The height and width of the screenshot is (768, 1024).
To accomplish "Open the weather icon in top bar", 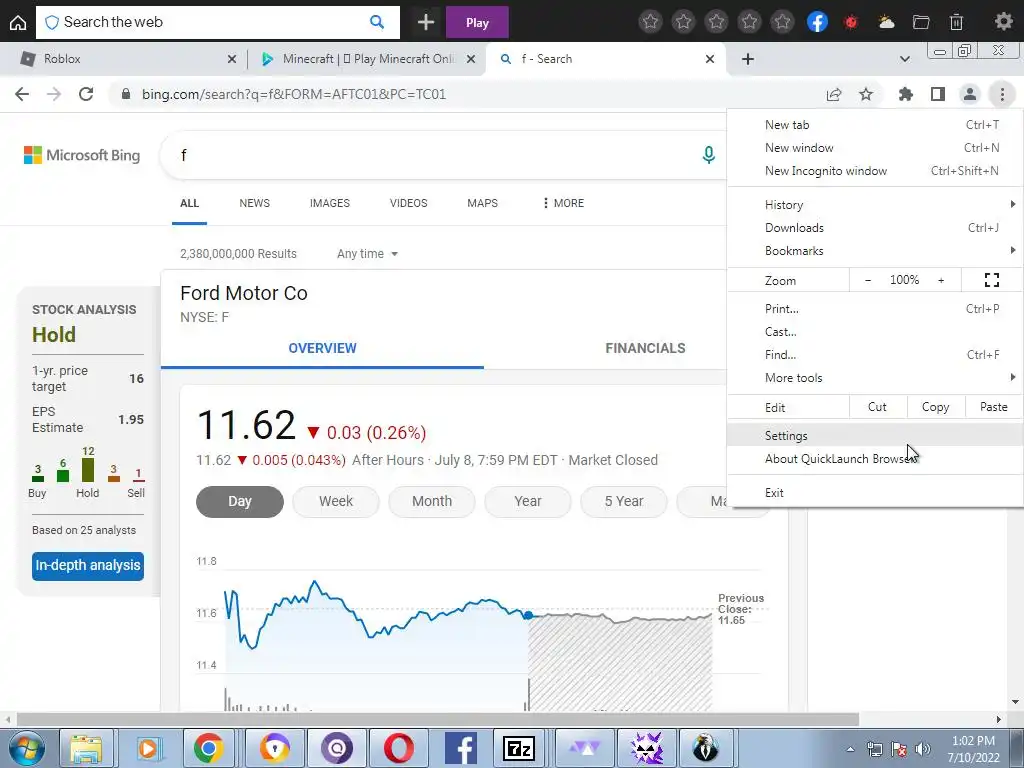I will [x=886, y=22].
